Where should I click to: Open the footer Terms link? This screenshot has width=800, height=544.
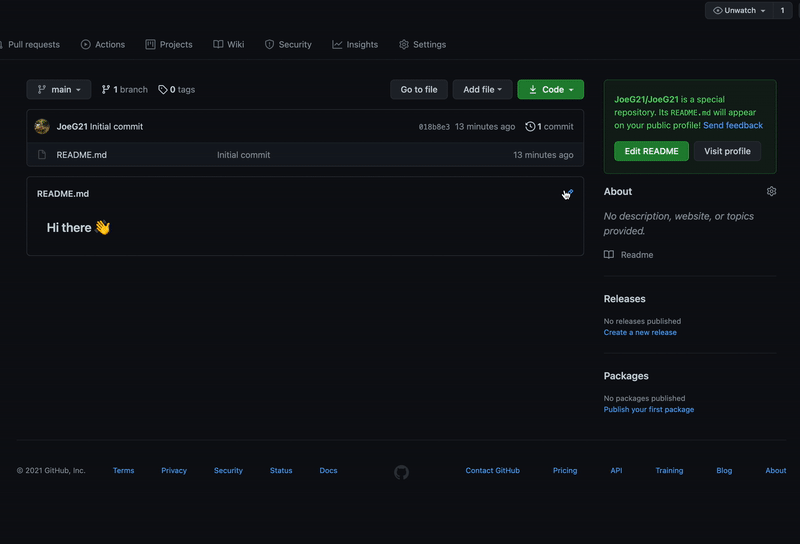point(123,471)
